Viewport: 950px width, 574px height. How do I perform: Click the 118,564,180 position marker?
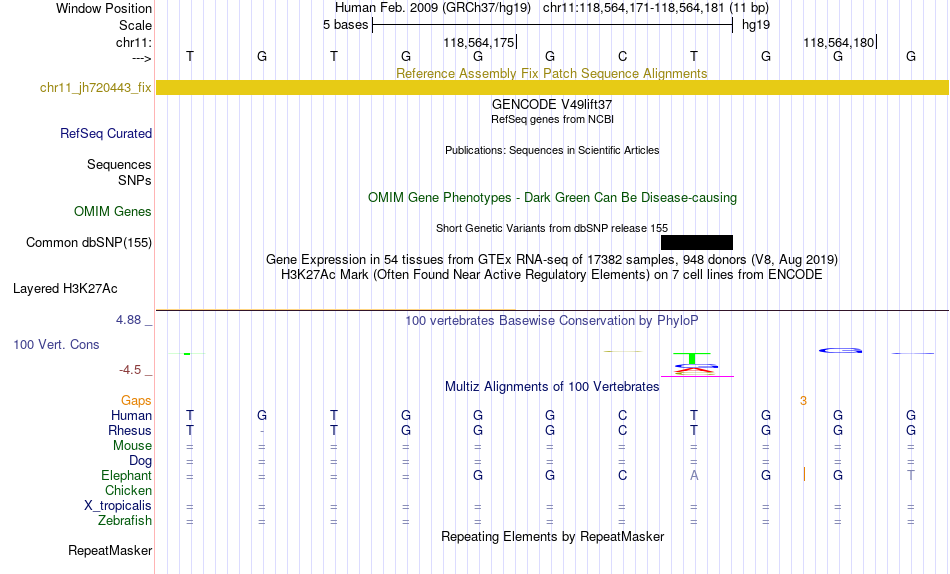click(839, 42)
